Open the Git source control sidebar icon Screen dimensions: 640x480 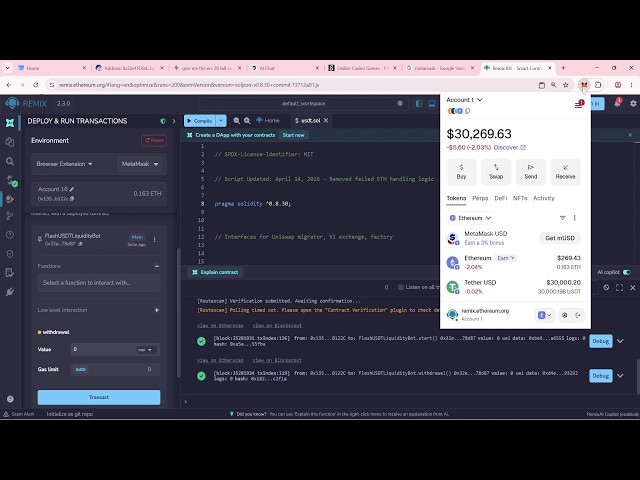(x=10, y=216)
